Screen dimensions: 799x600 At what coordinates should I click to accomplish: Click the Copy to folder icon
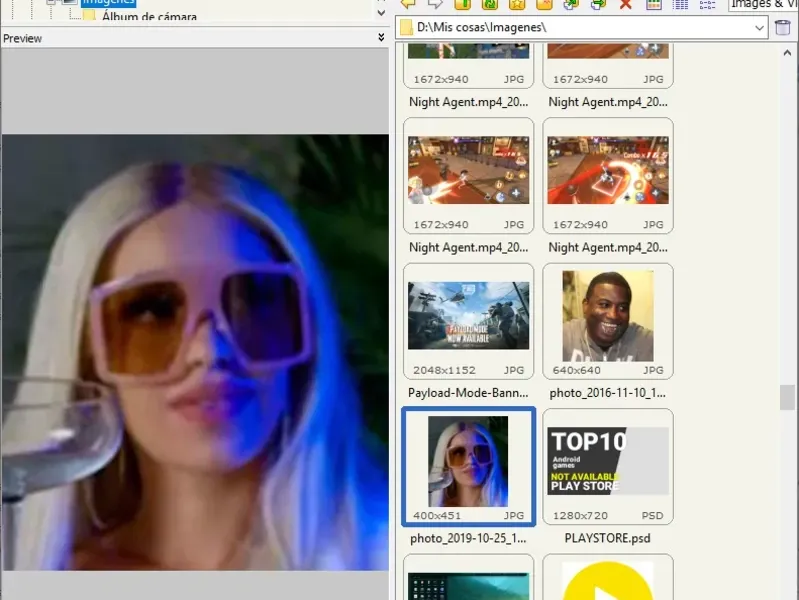pos(572,4)
